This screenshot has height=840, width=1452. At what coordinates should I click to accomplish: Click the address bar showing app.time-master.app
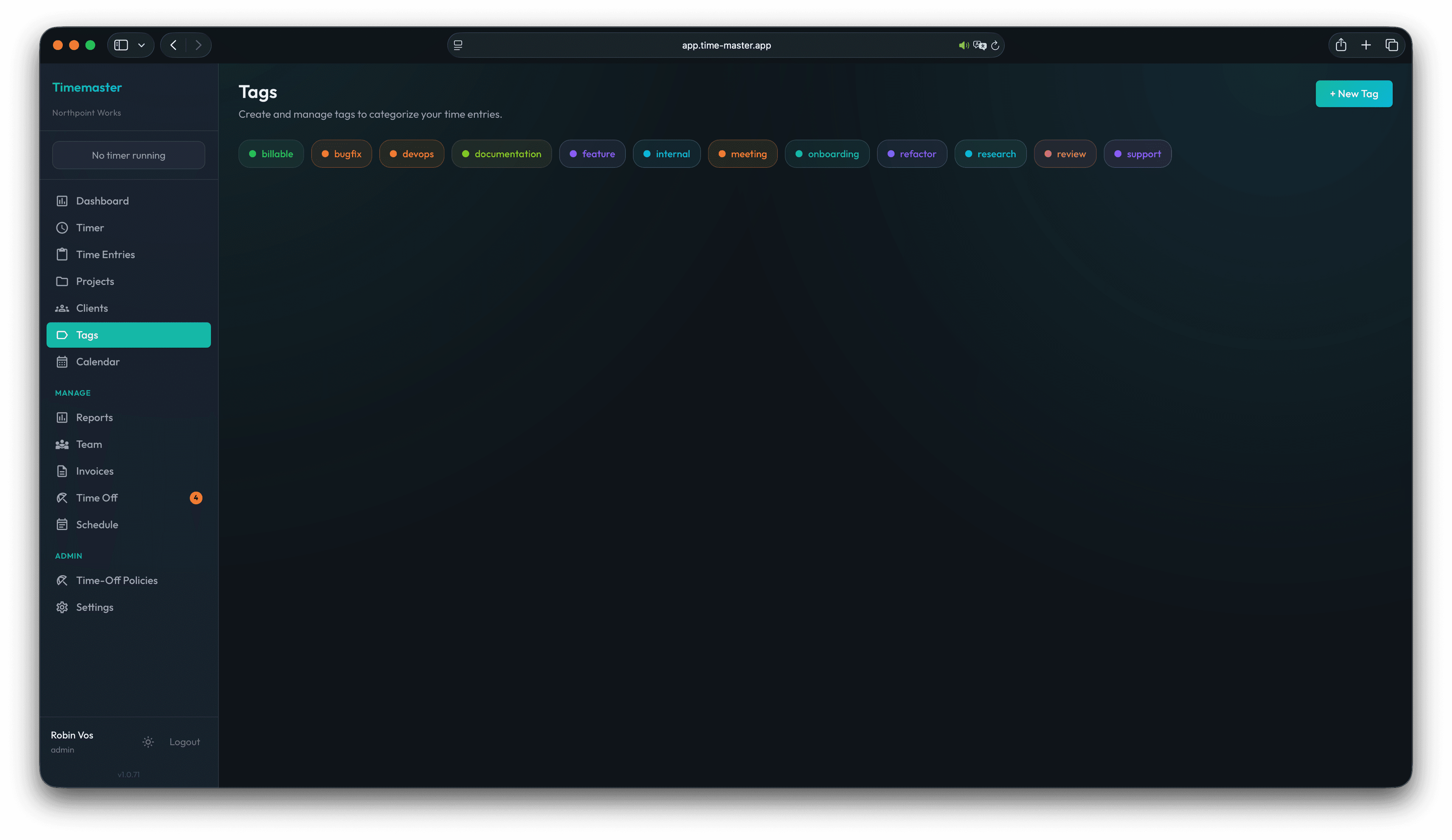[x=726, y=45]
